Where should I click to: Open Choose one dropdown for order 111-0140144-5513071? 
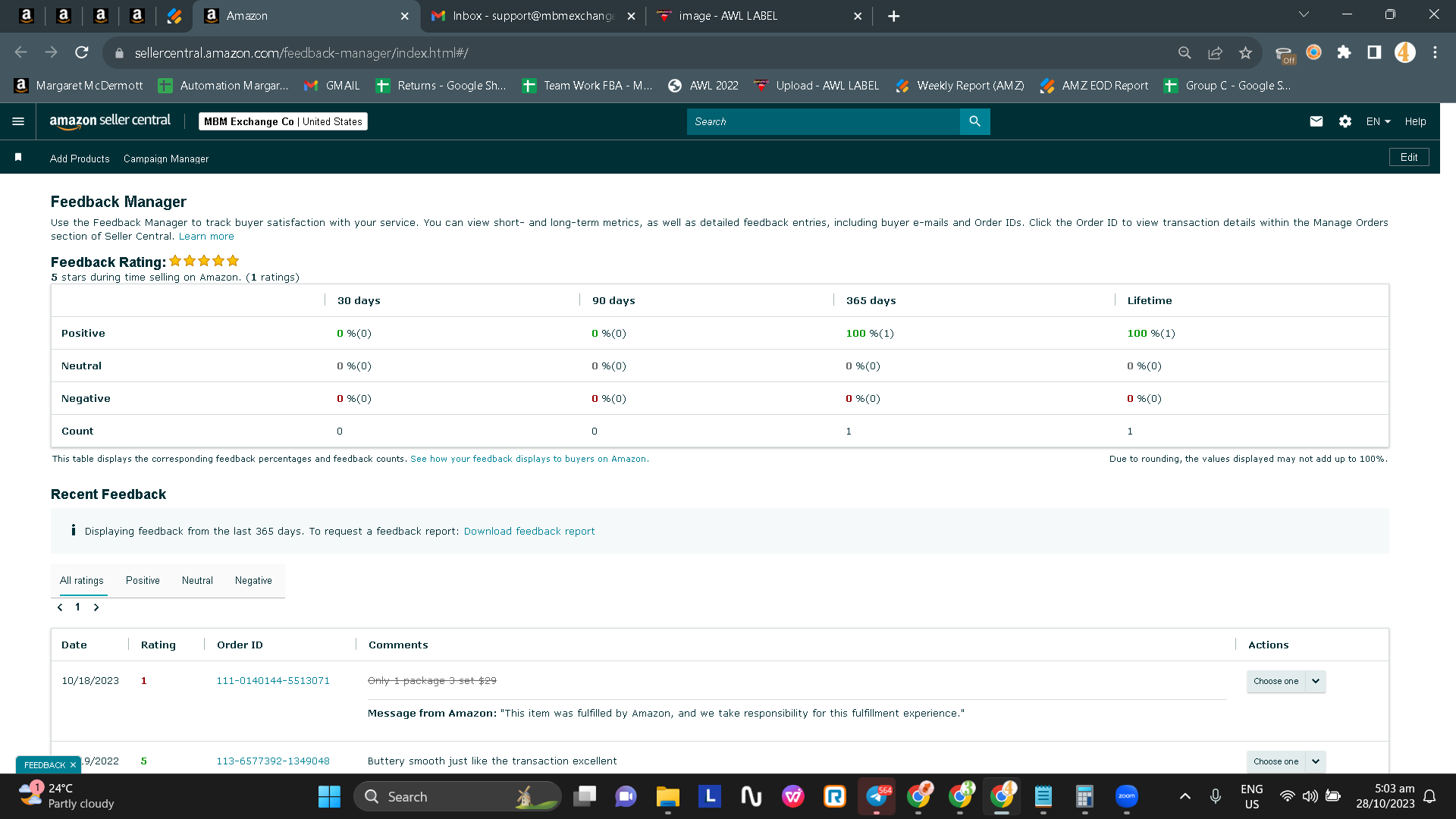click(1286, 681)
